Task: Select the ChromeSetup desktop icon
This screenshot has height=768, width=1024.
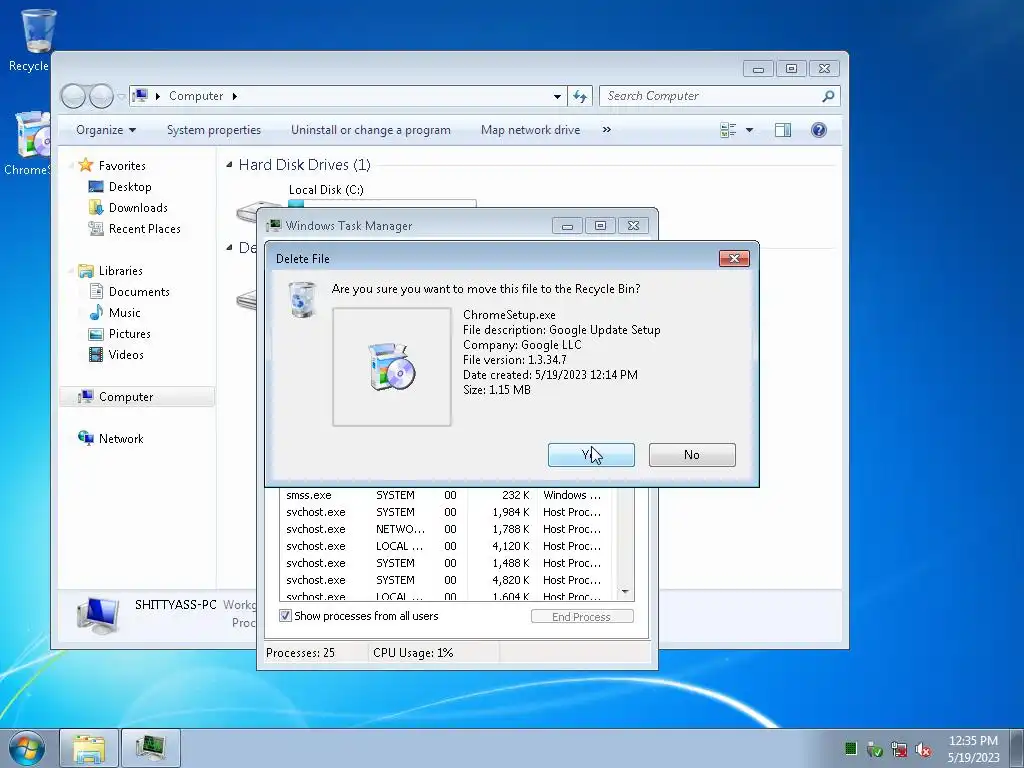Action: 29,144
